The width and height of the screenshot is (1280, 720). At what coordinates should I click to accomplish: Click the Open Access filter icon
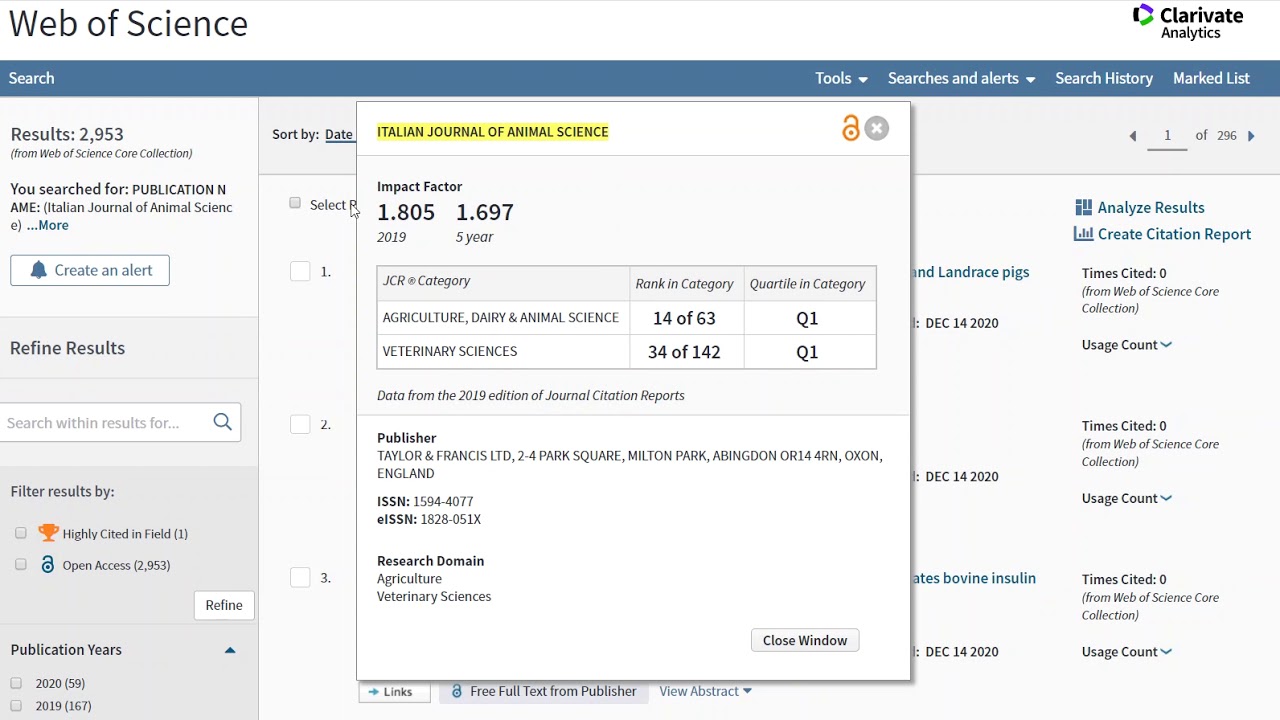[47, 565]
